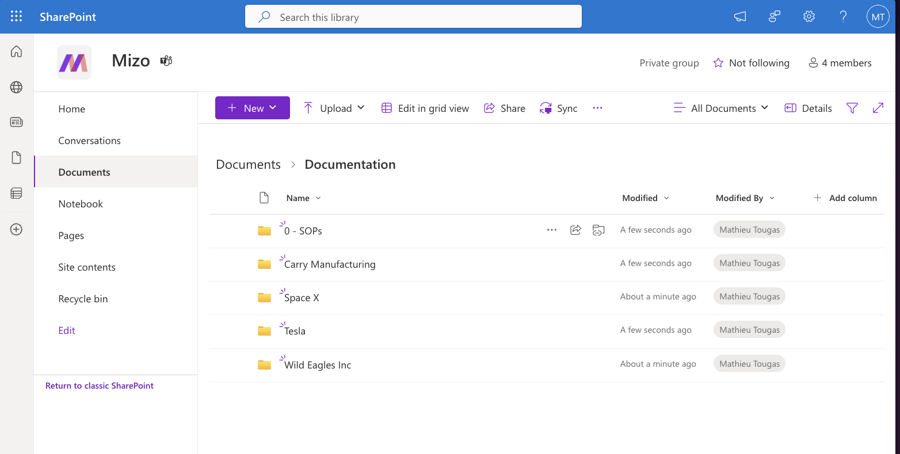The width and height of the screenshot is (900, 454).
Task: Open the app launcher waffle icon
Action: pos(17,17)
